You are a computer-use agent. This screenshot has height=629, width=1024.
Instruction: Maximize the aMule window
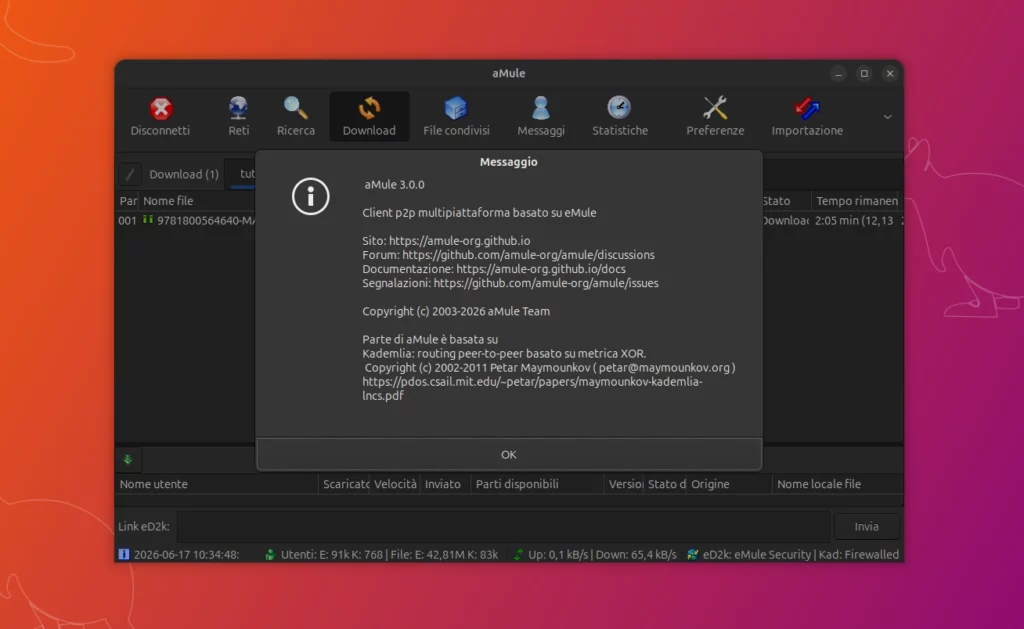coord(864,74)
